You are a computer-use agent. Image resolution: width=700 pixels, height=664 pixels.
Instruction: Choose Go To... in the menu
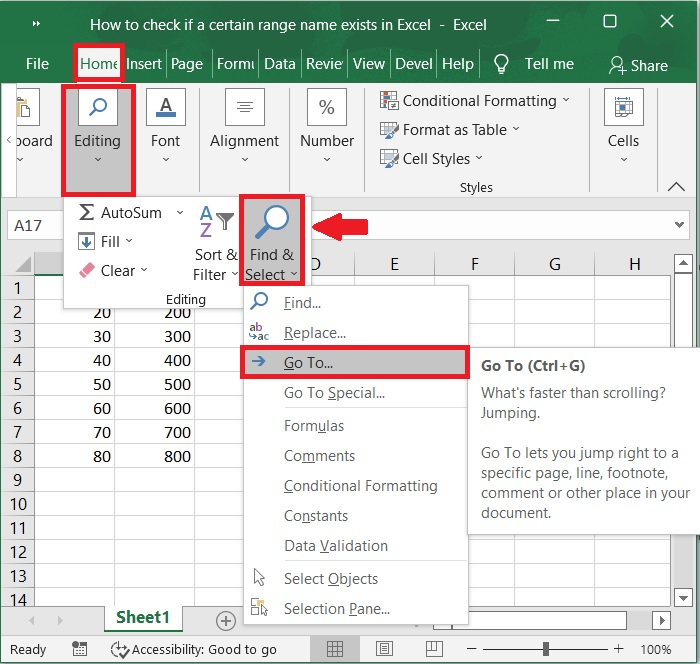tap(355, 363)
